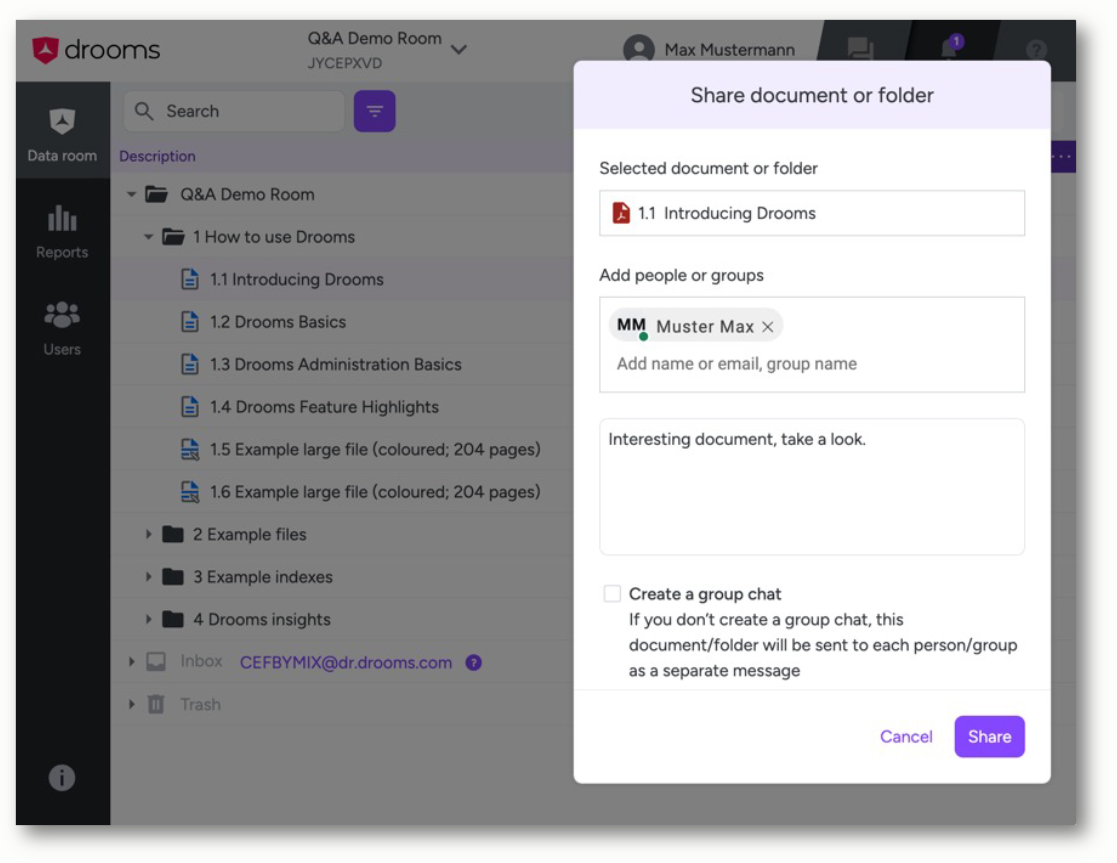Click the purple Share button
Image resolution: width=1117 pixels, height=863 pixels.
[x=989, y=736]
